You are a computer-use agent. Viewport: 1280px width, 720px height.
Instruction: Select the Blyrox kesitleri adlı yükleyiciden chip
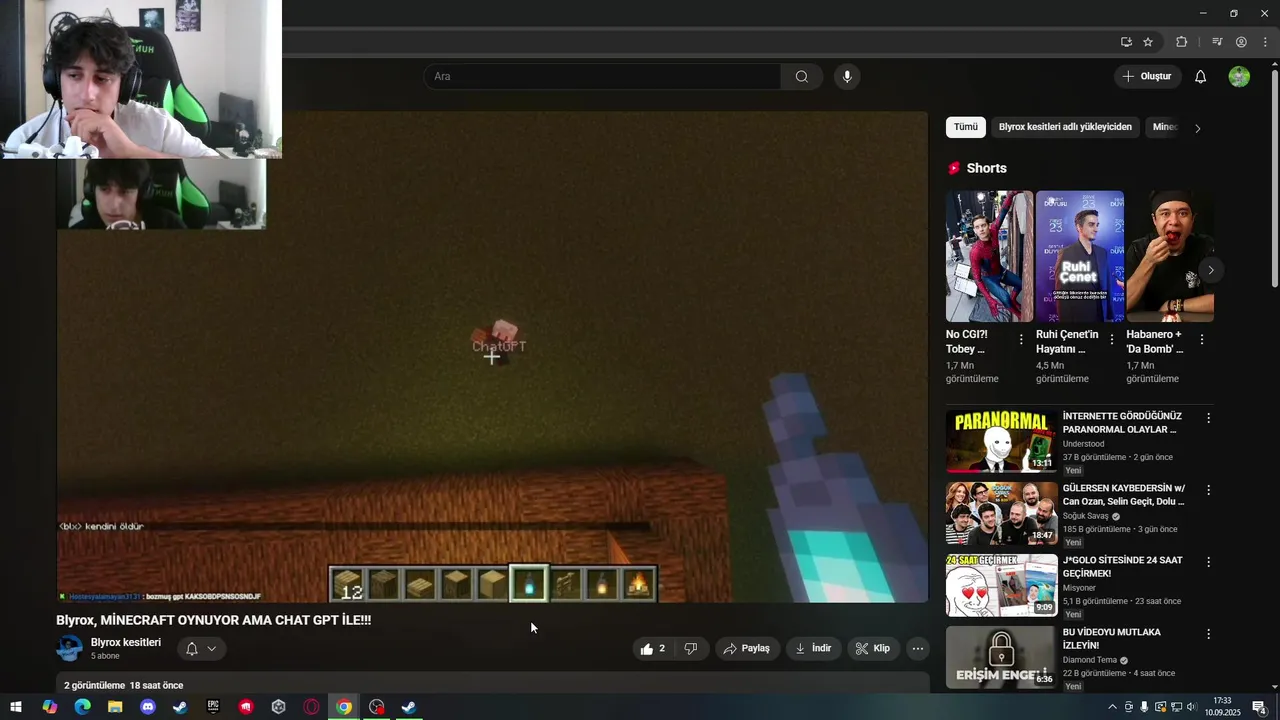pyautogui.click(x=1065, y=127)
